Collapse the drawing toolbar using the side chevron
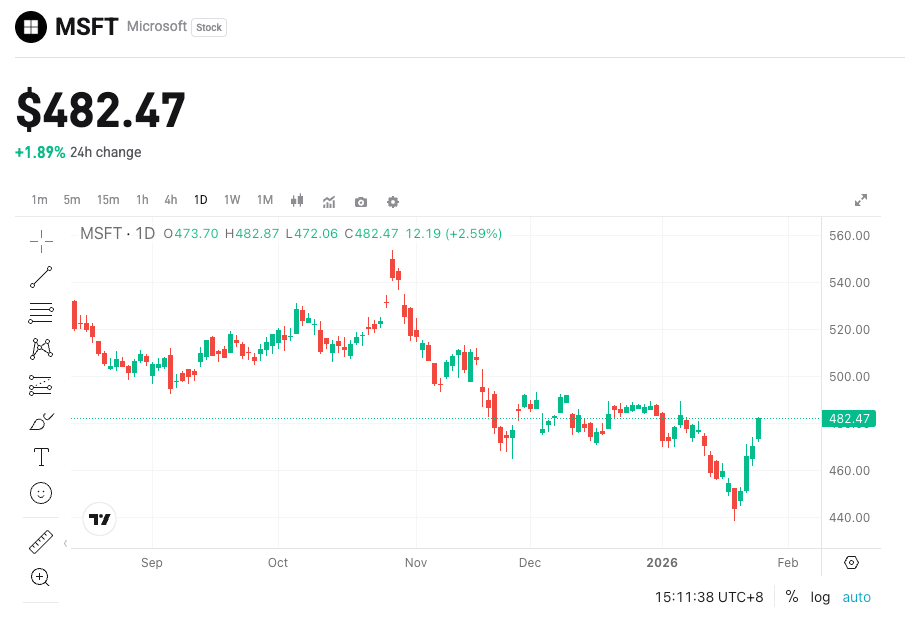The image size is (905, 632). pyautogui.click(x=65, y=543)
